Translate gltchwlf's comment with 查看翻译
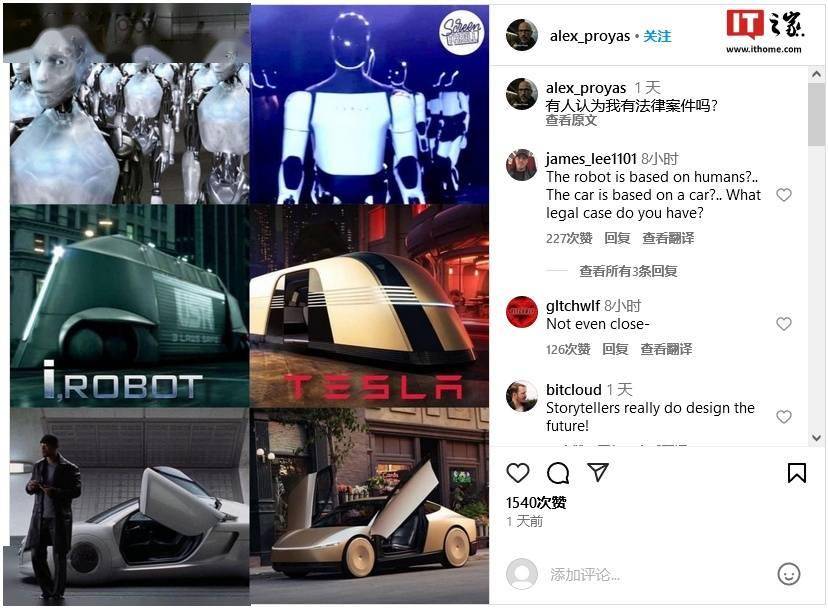Image resolution: width=828 pixels, height=609 pixels. click(x=666, y=349)
